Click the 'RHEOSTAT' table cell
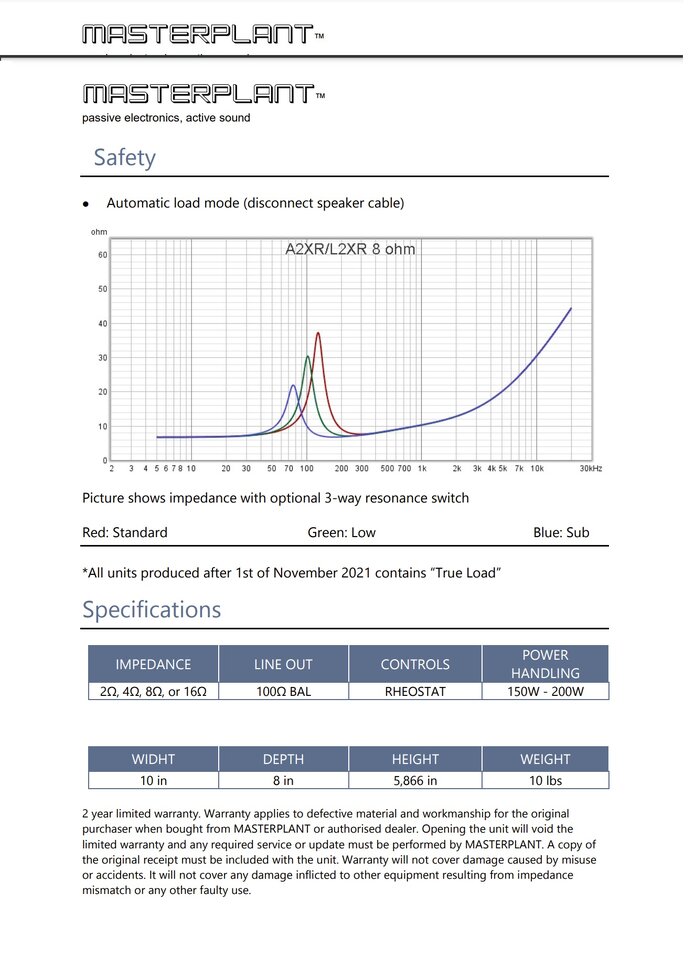Viewport: 695px width, 960px height. [415, 691]
